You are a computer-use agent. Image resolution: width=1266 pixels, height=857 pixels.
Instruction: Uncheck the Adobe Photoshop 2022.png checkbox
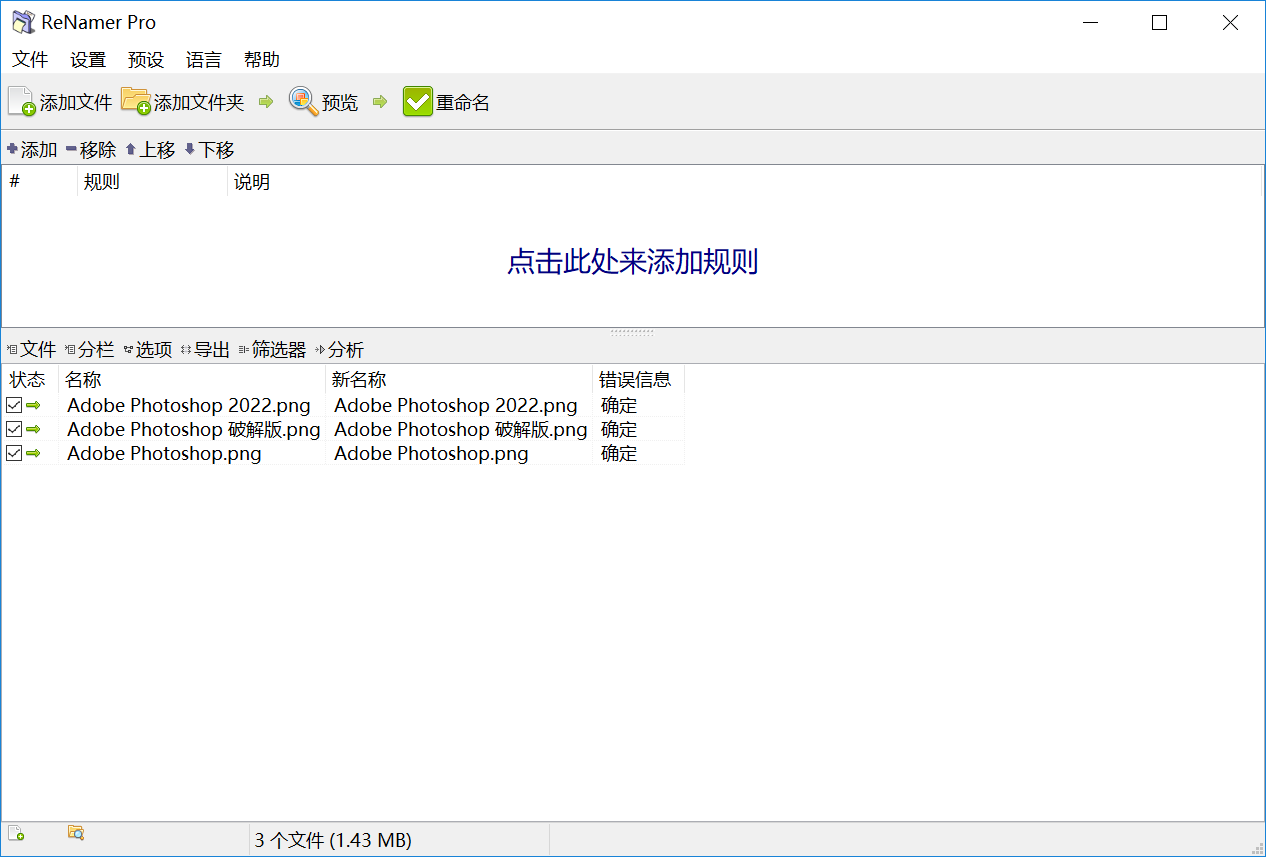(x=14, y=405)
